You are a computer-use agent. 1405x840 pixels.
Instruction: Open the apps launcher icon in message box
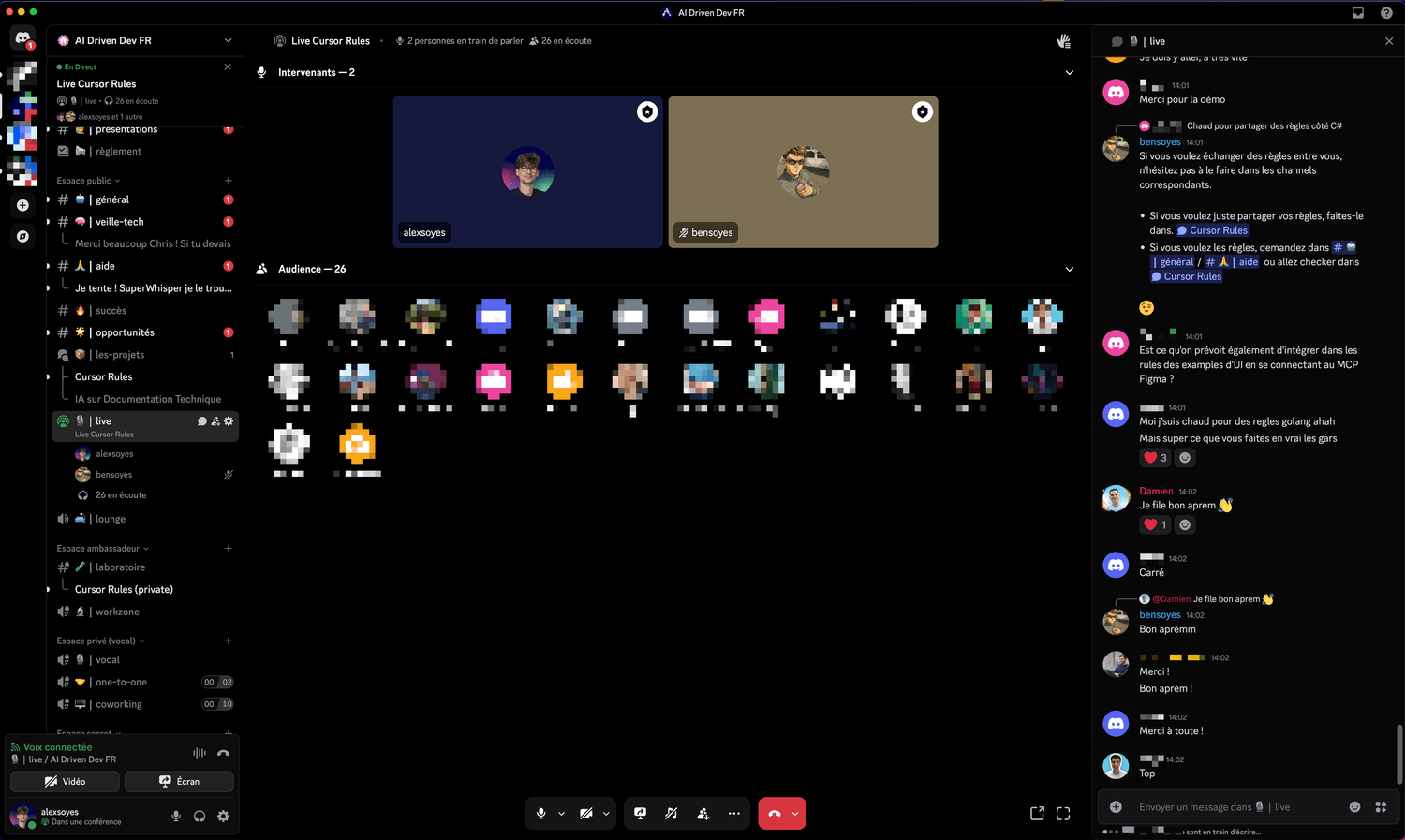click(x=1380, y=806)
